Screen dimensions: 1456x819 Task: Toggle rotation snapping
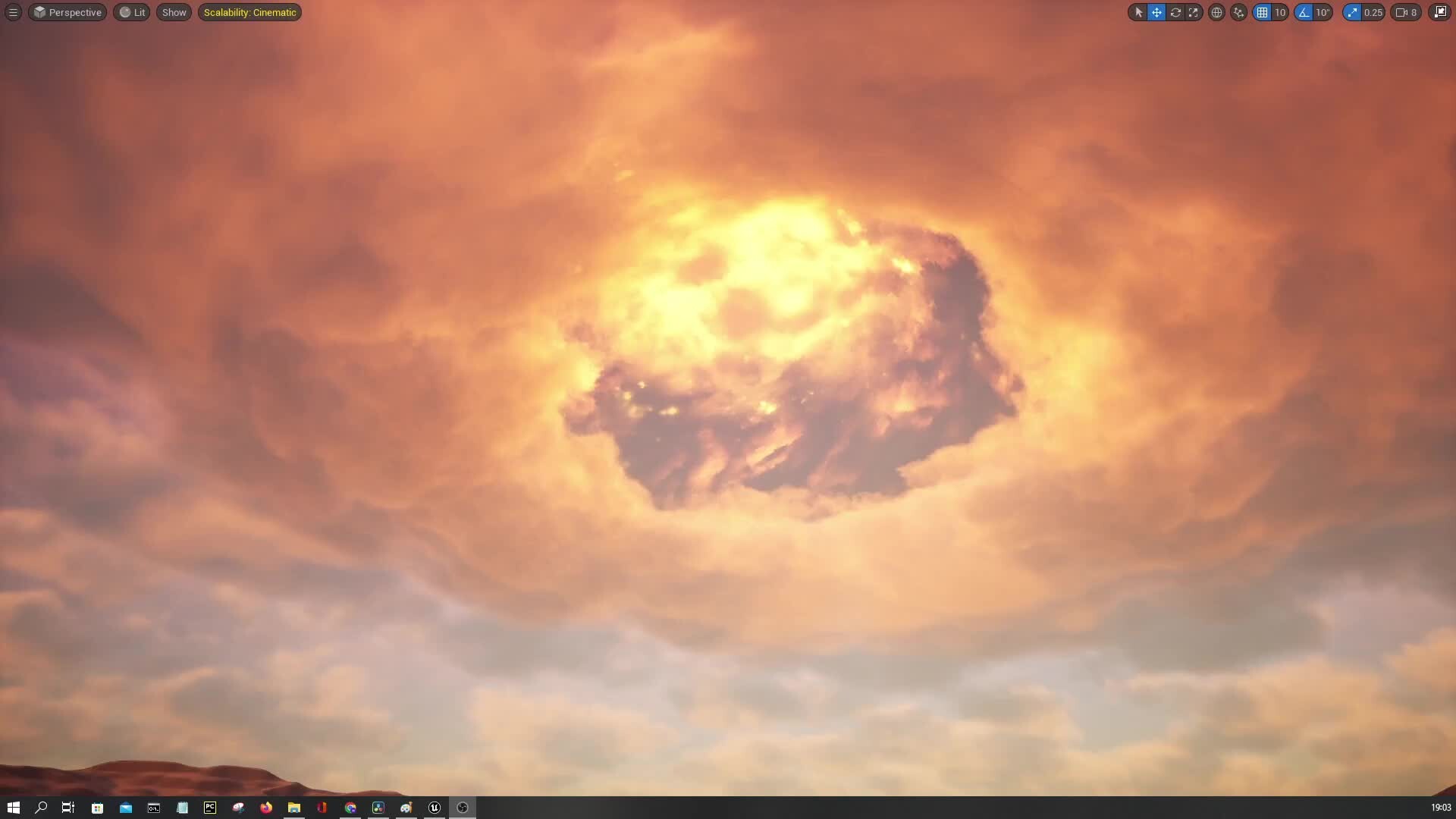point(1301,12)
